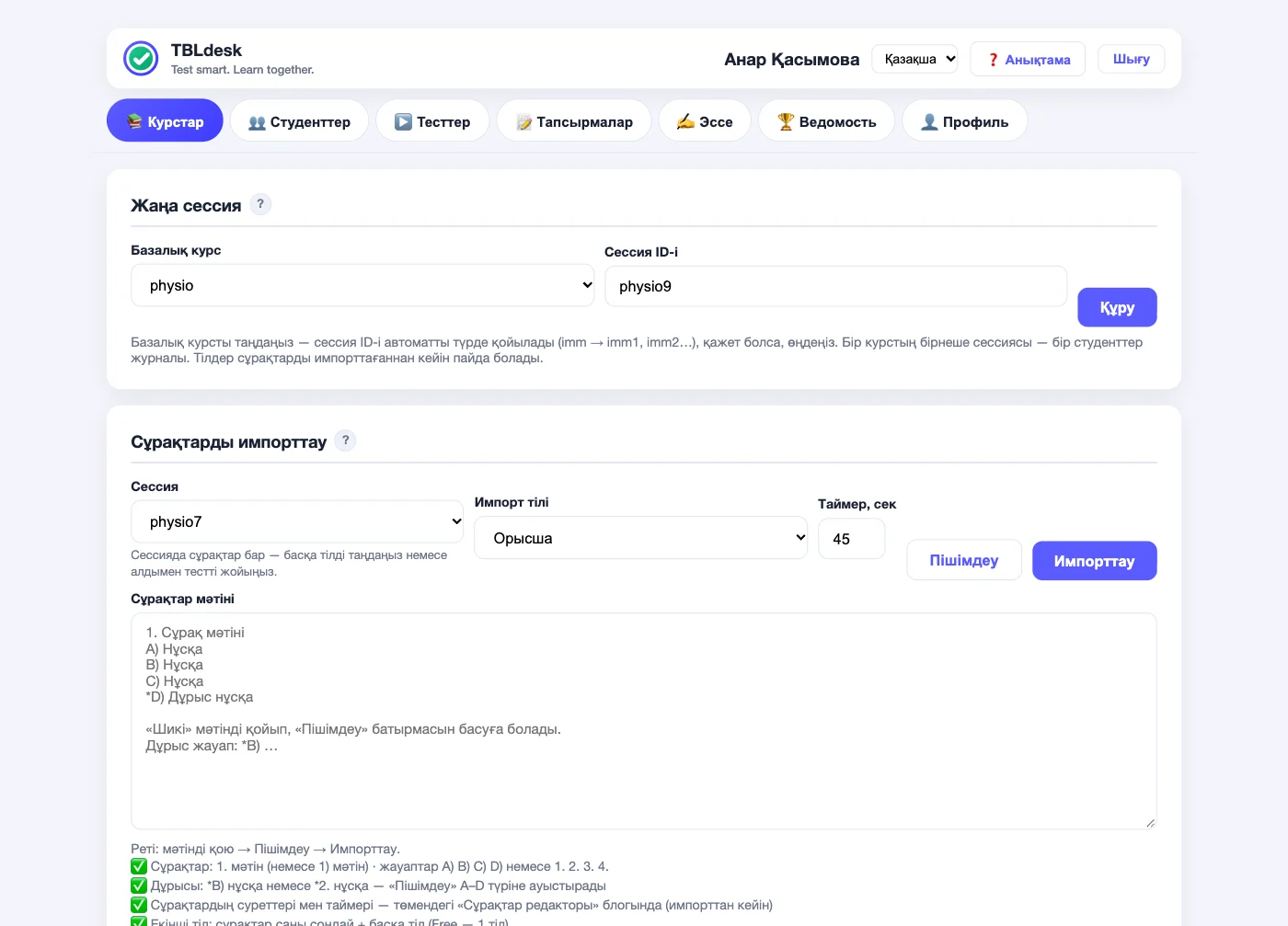Click inside the Сұрақтар мәтіні text area
The image size is (1288, 926).
[644, 721]
